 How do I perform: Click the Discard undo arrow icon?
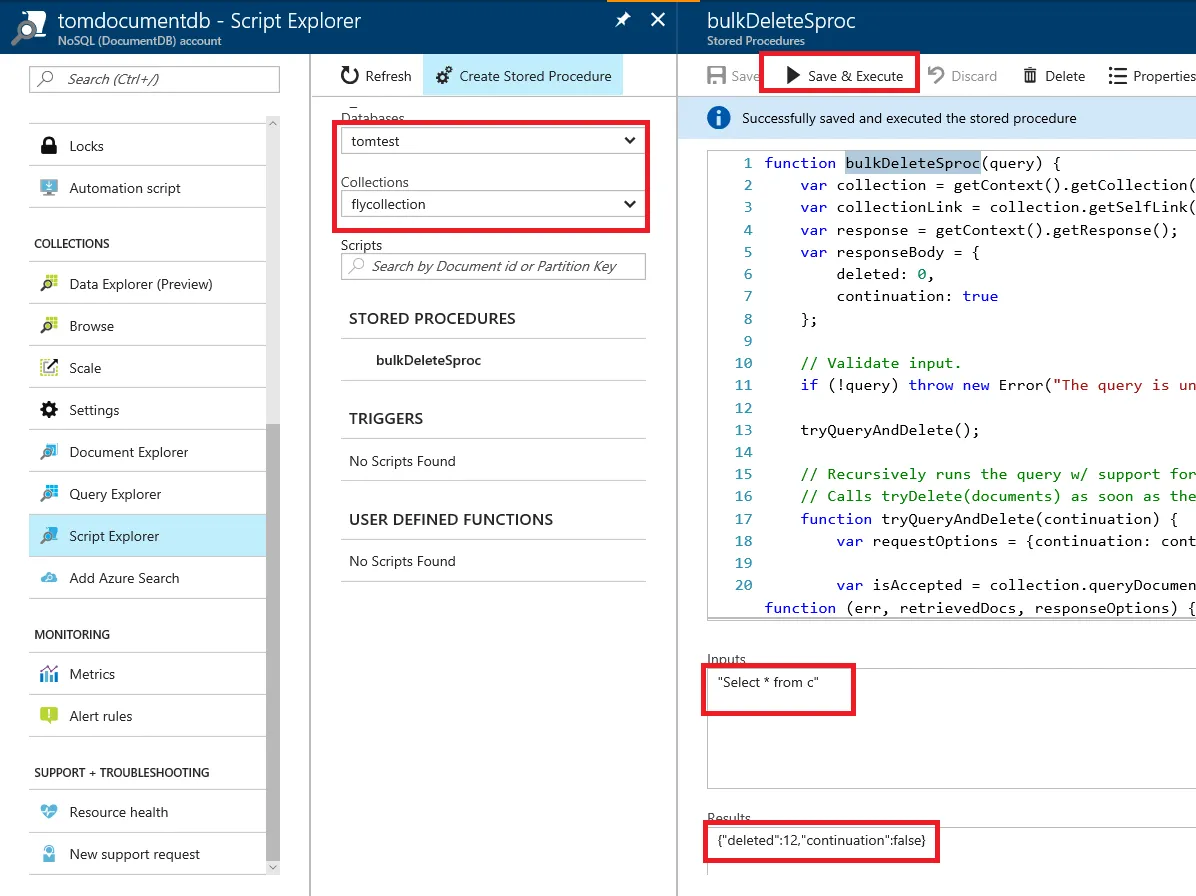tap(936, 75)
